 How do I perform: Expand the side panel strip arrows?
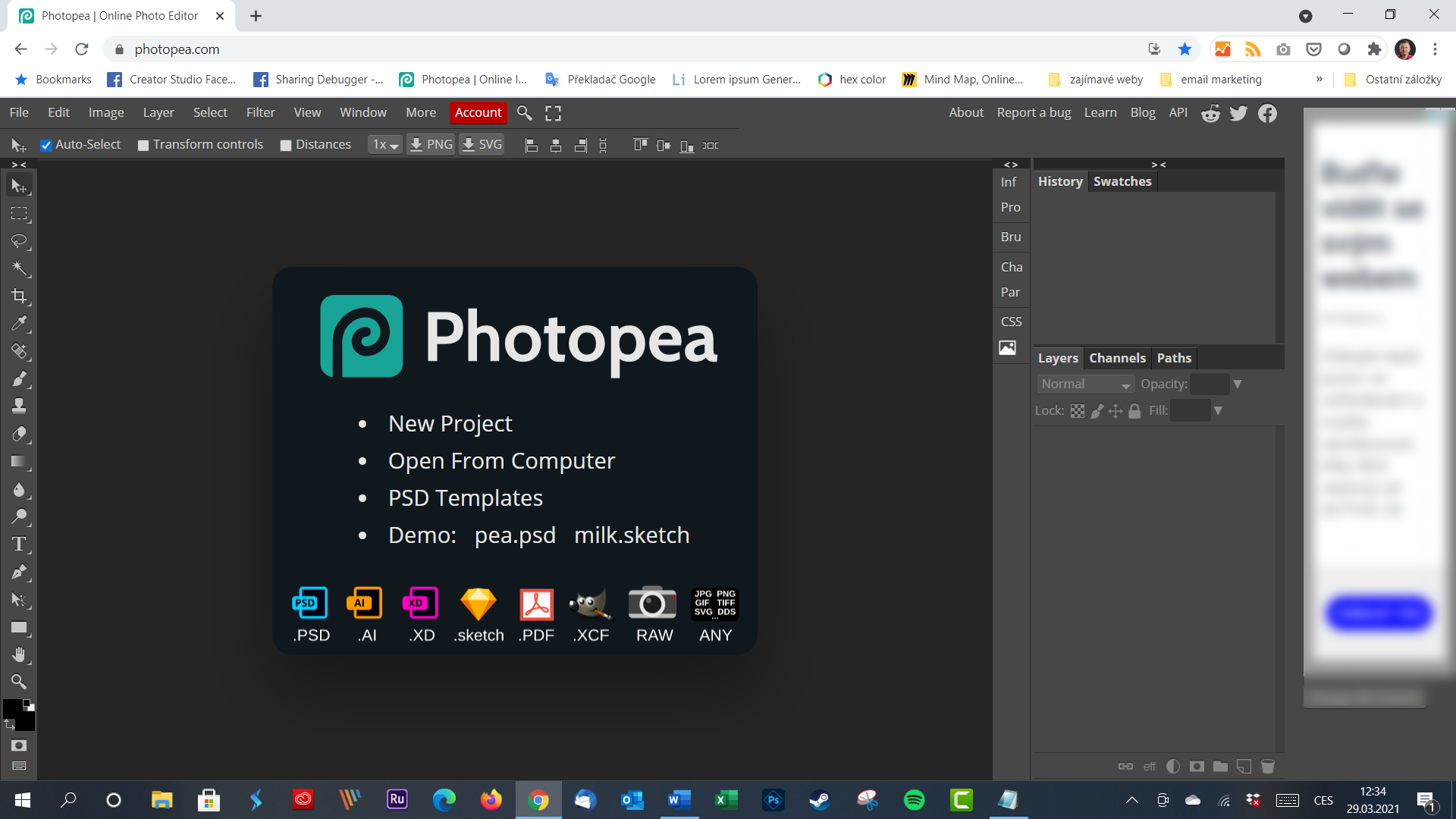point(1011,165)
